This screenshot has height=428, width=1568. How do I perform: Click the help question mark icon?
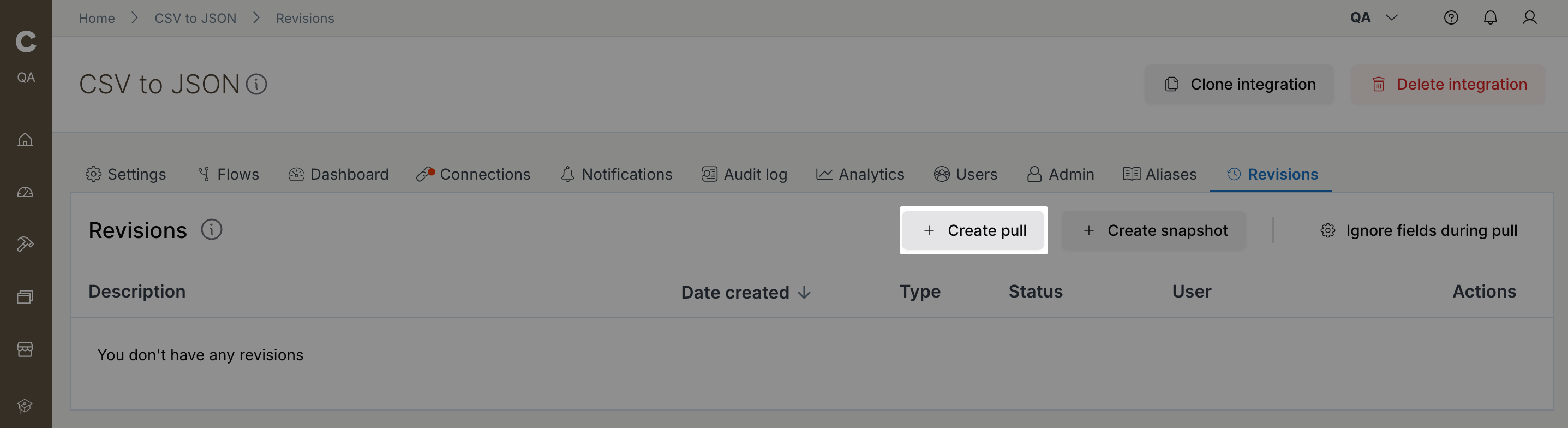coord(1451,17)
